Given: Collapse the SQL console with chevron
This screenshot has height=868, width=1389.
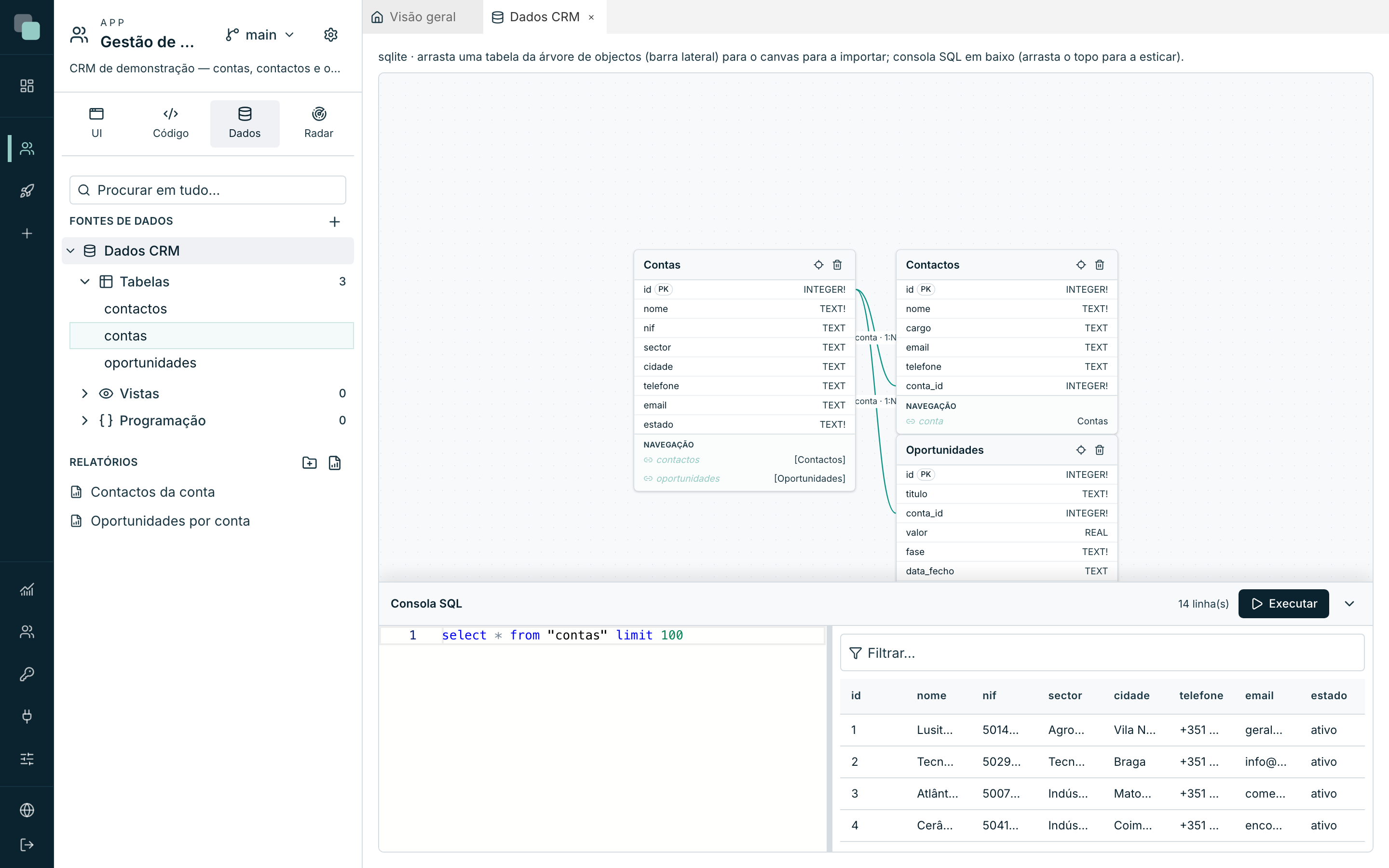Looking at the screenshot, I should [x=1350, y=604].
